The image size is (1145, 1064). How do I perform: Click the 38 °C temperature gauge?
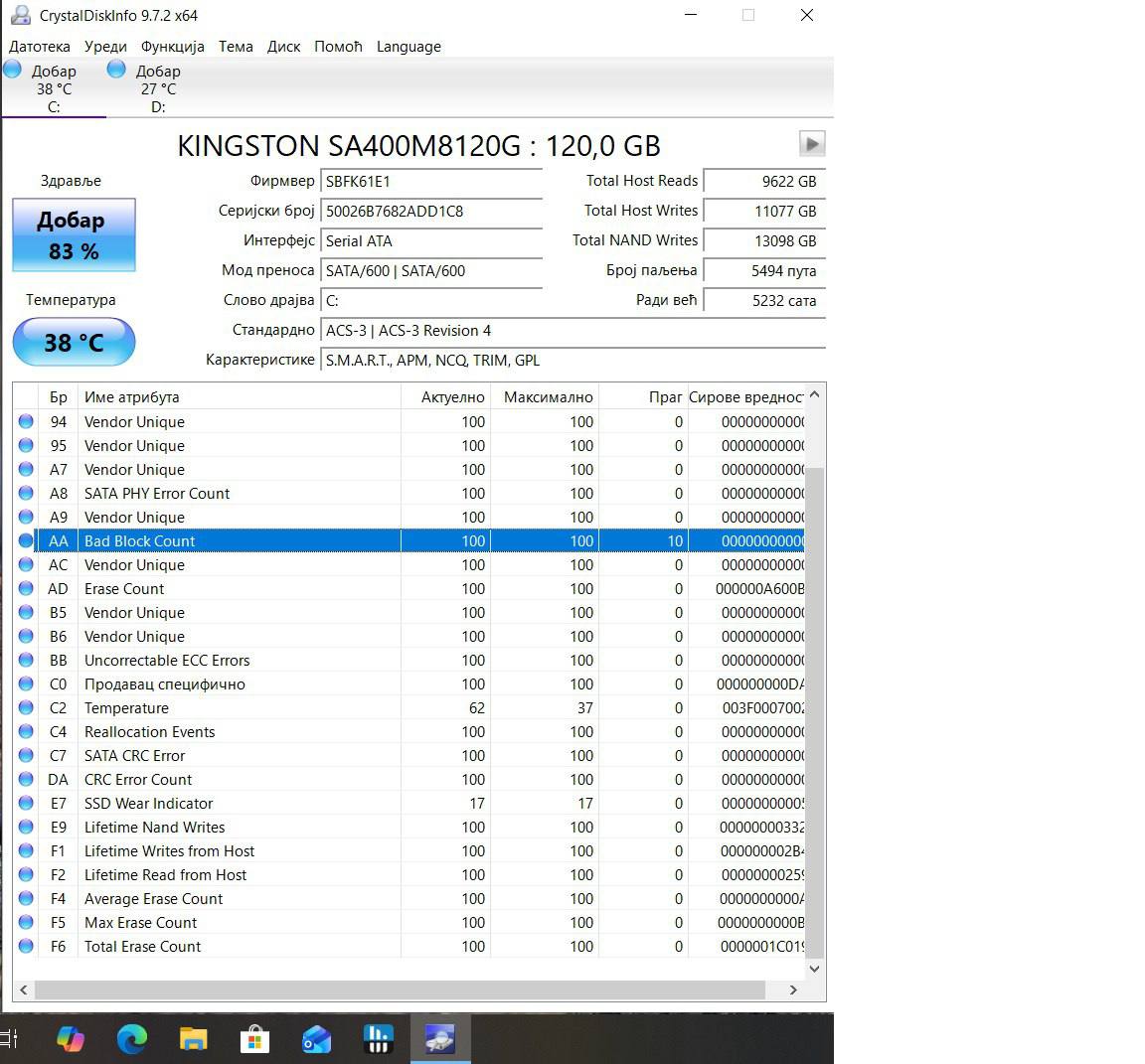coord(74,342)
